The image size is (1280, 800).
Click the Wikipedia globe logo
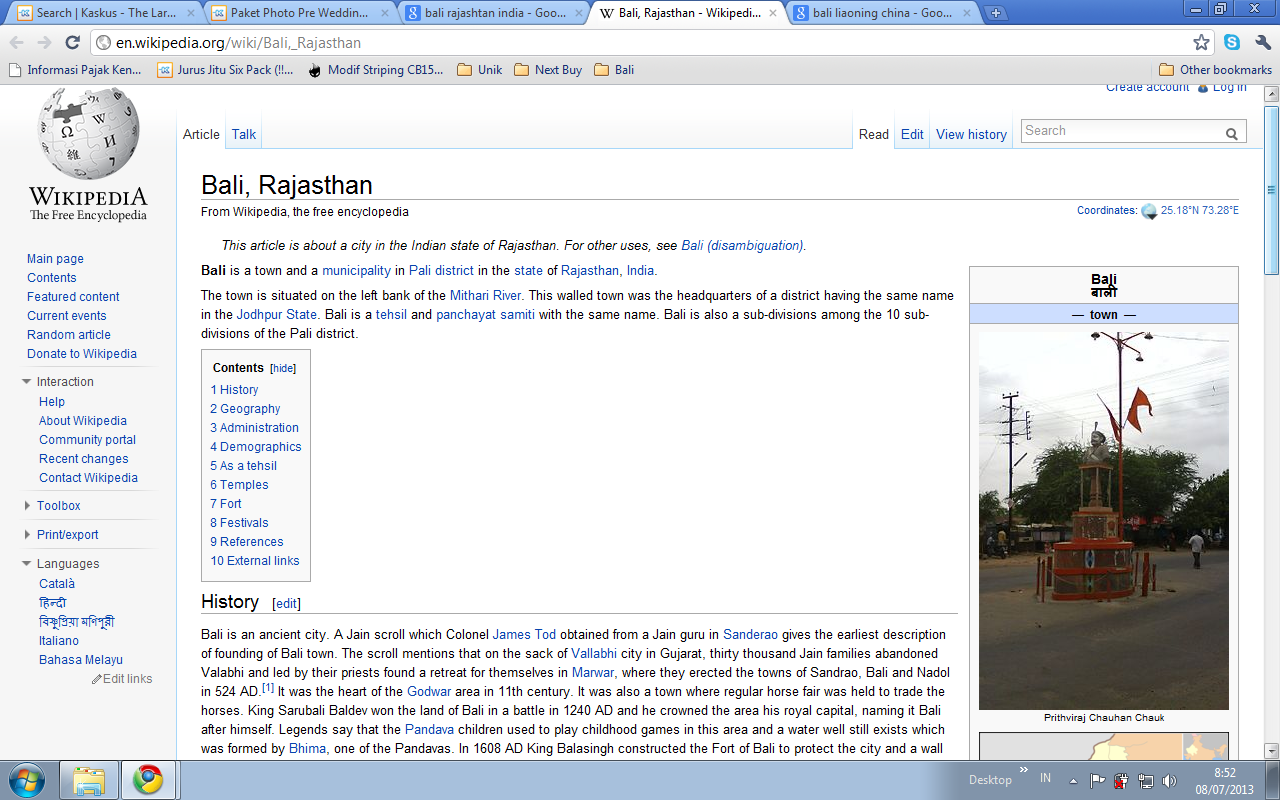click(x=88, y=135)
